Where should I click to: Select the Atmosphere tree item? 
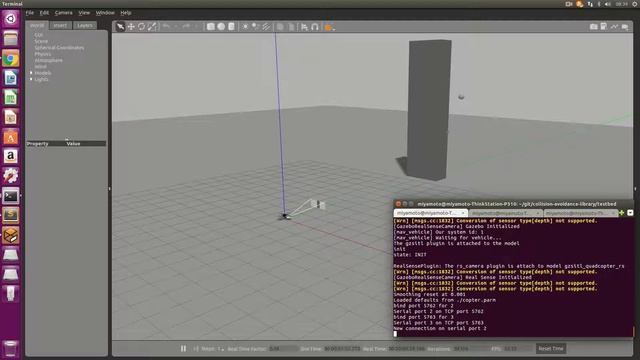point(49,60)
